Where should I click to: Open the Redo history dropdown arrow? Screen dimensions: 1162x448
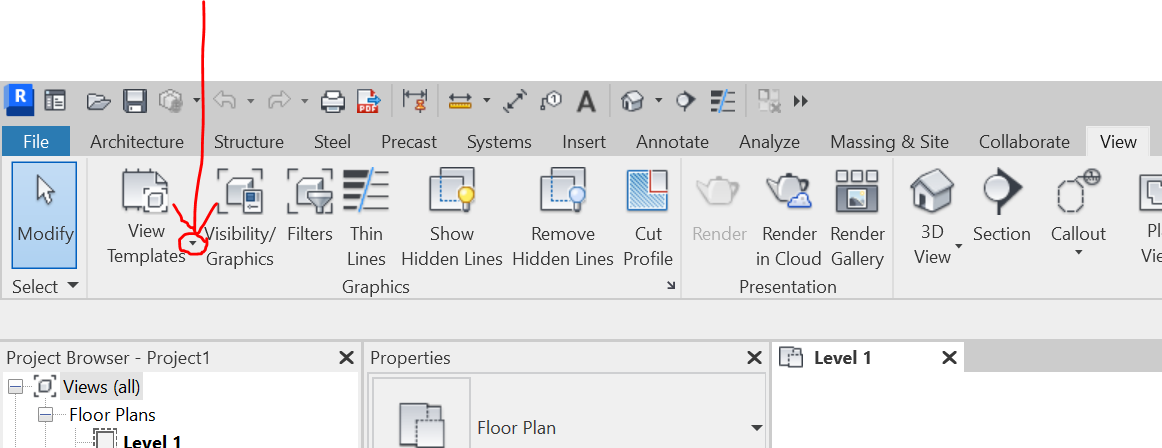(x=305, y=101)
